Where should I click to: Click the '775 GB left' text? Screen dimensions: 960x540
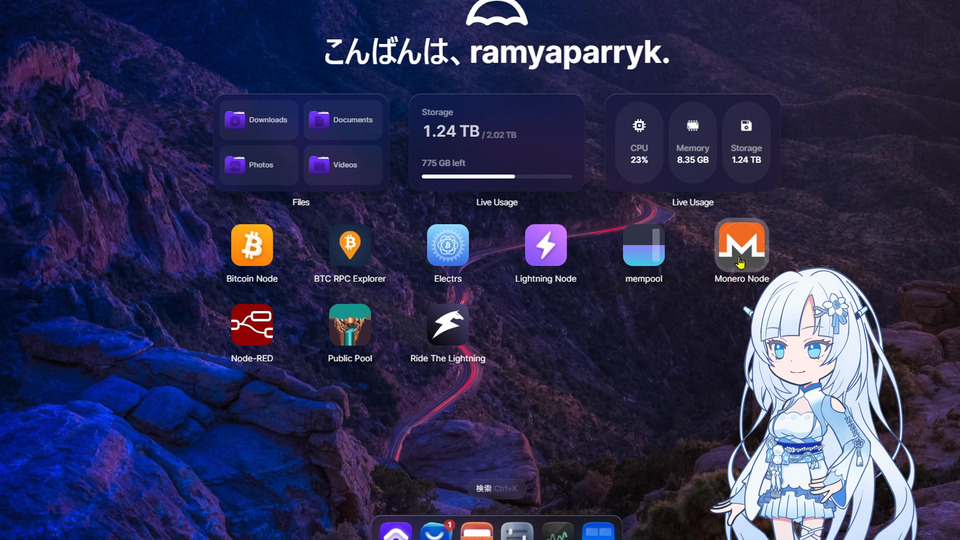coord(443,163)
